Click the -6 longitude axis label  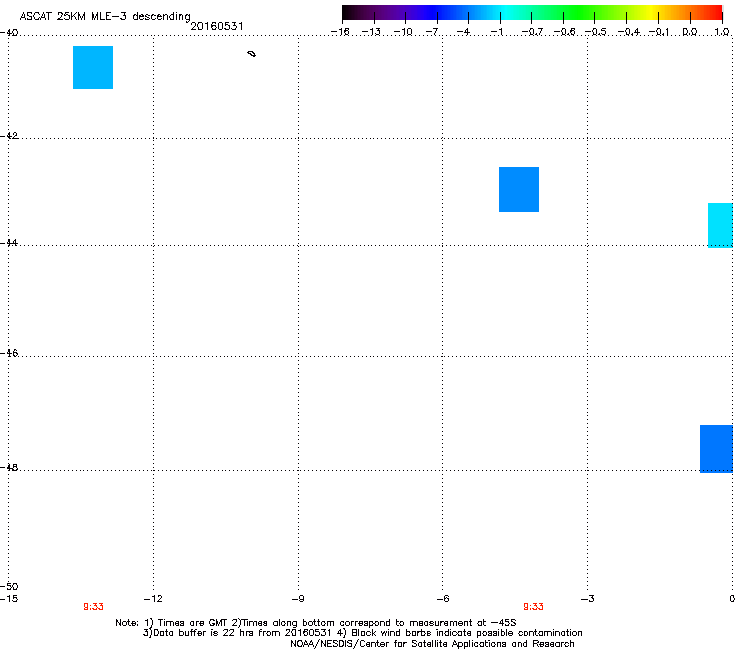442,599
